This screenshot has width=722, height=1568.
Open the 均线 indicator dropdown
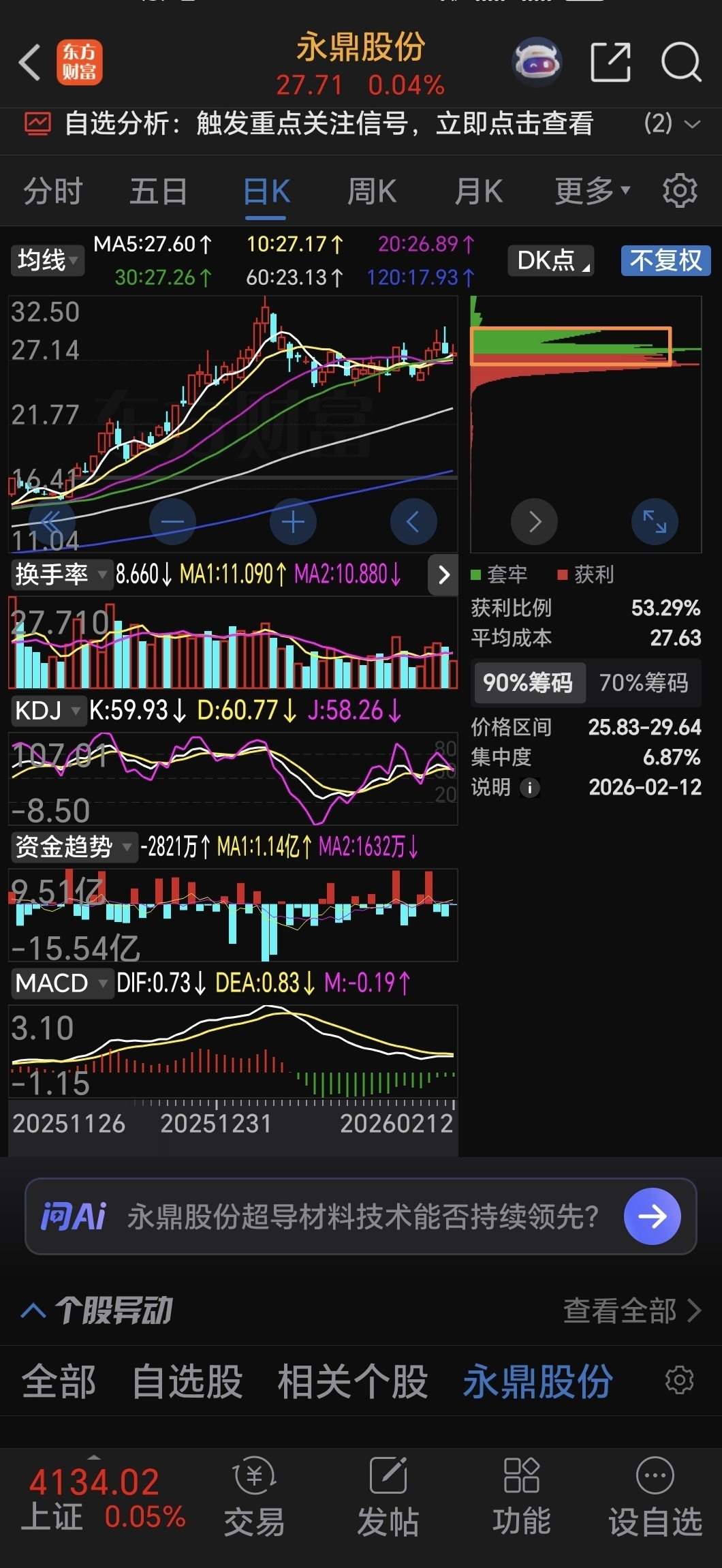click(x=47, y=260)
